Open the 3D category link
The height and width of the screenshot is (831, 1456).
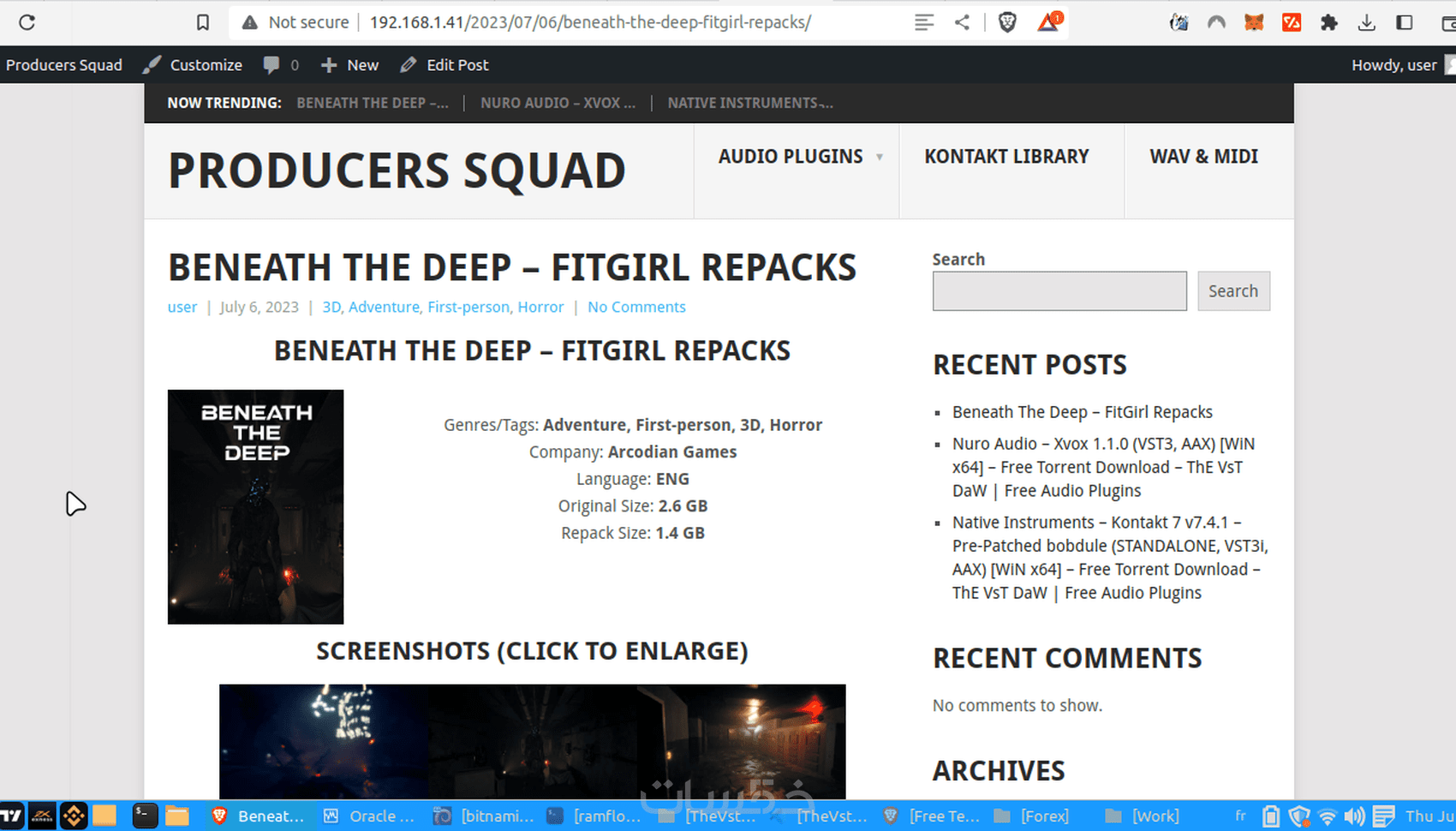[x=331, y=307]
